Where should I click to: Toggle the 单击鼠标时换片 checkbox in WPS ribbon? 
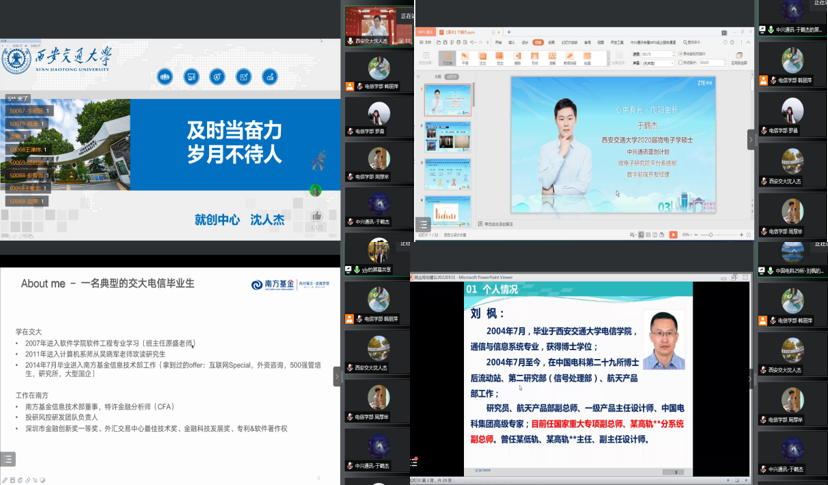680,53
